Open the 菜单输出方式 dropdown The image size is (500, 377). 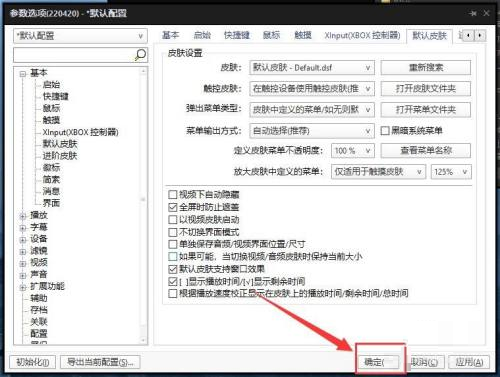(x=312, y=131)
